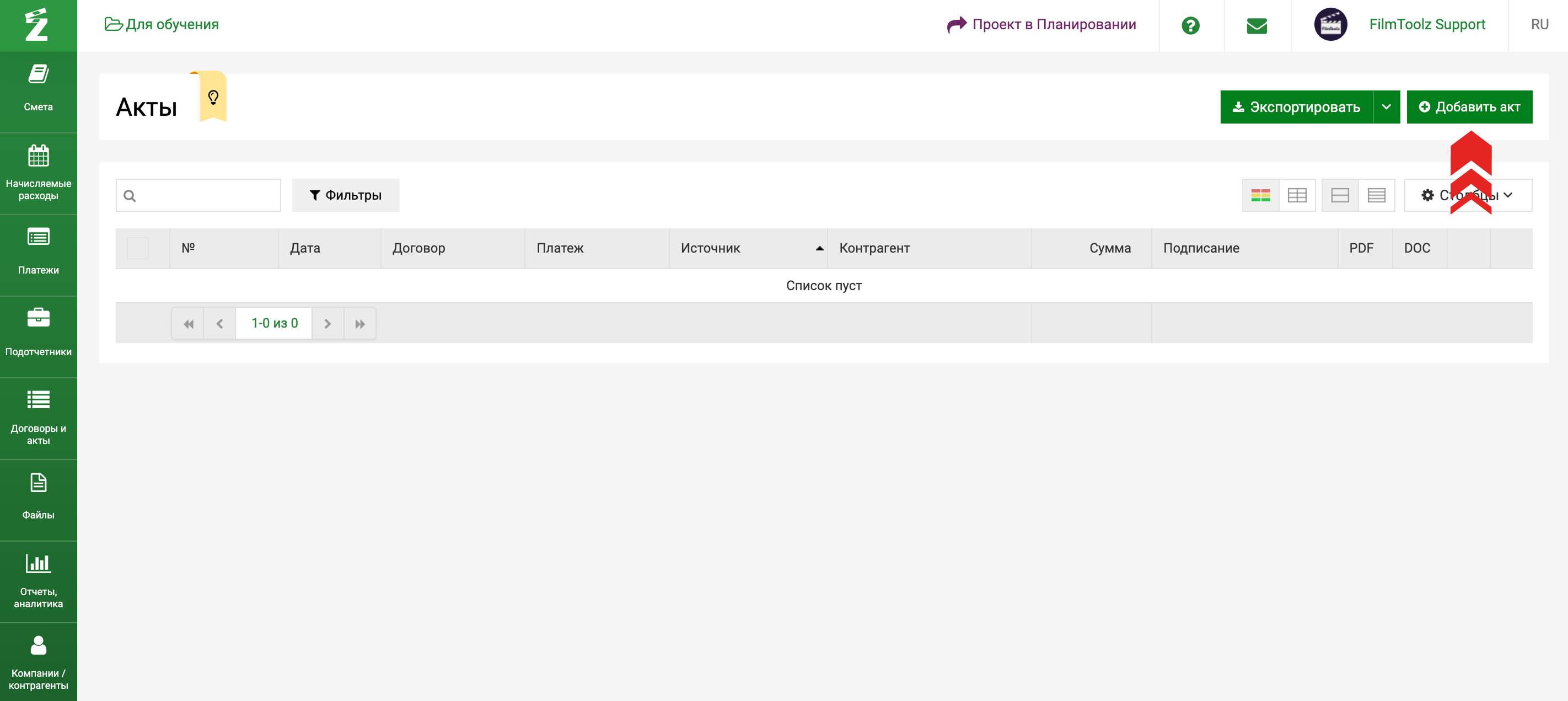Select compact row density view
Viewport: 1568px width, 701px height.
click(x=1376, y=195)
